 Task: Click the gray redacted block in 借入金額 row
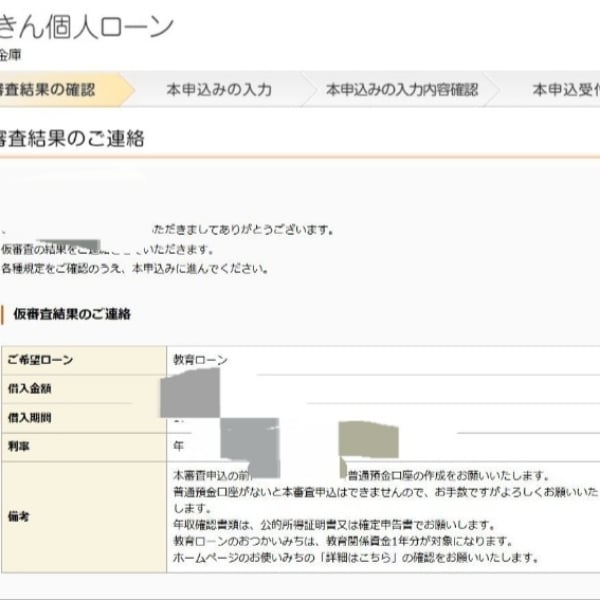(x=189, y=392)
